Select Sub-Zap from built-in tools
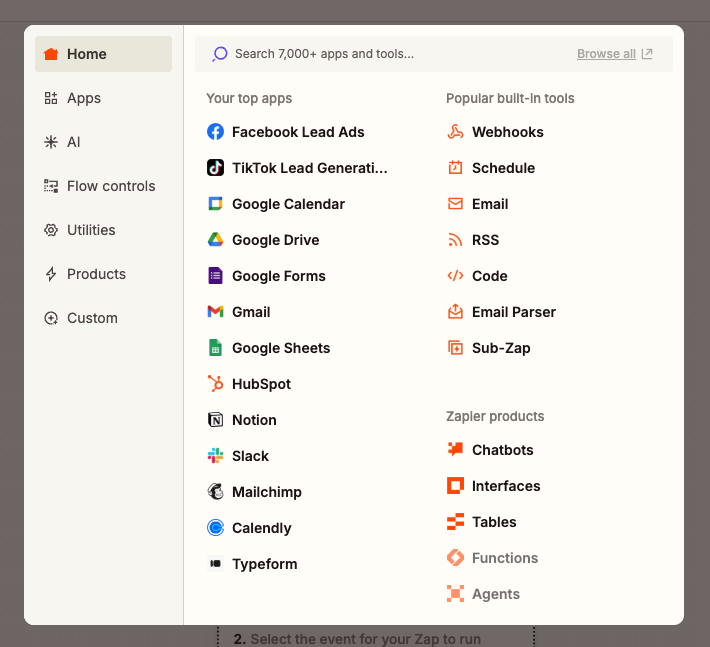This screenshot has width=710, height=647. 500,348
